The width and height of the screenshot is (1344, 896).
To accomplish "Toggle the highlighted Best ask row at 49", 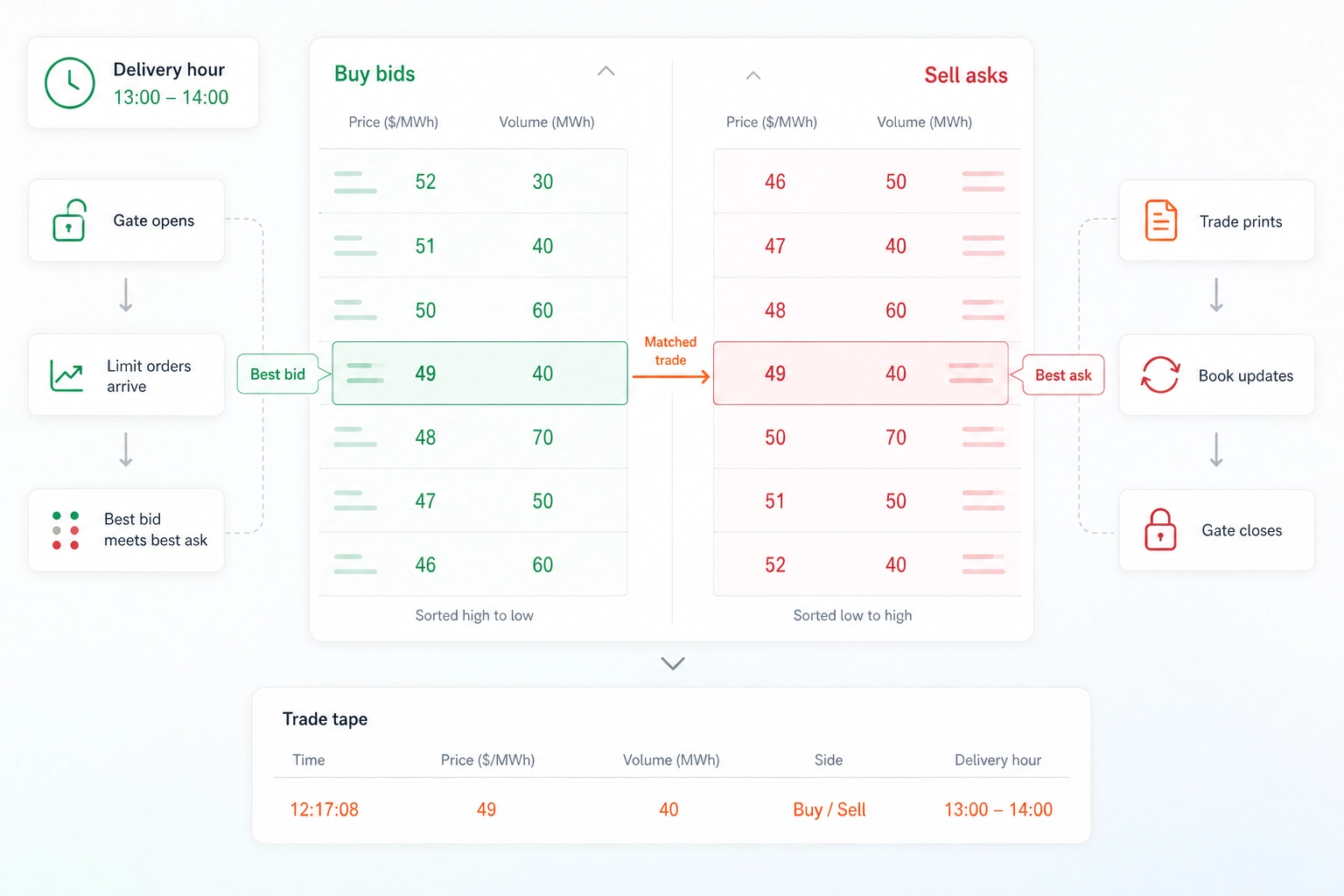I will click(x=861, y=374).
